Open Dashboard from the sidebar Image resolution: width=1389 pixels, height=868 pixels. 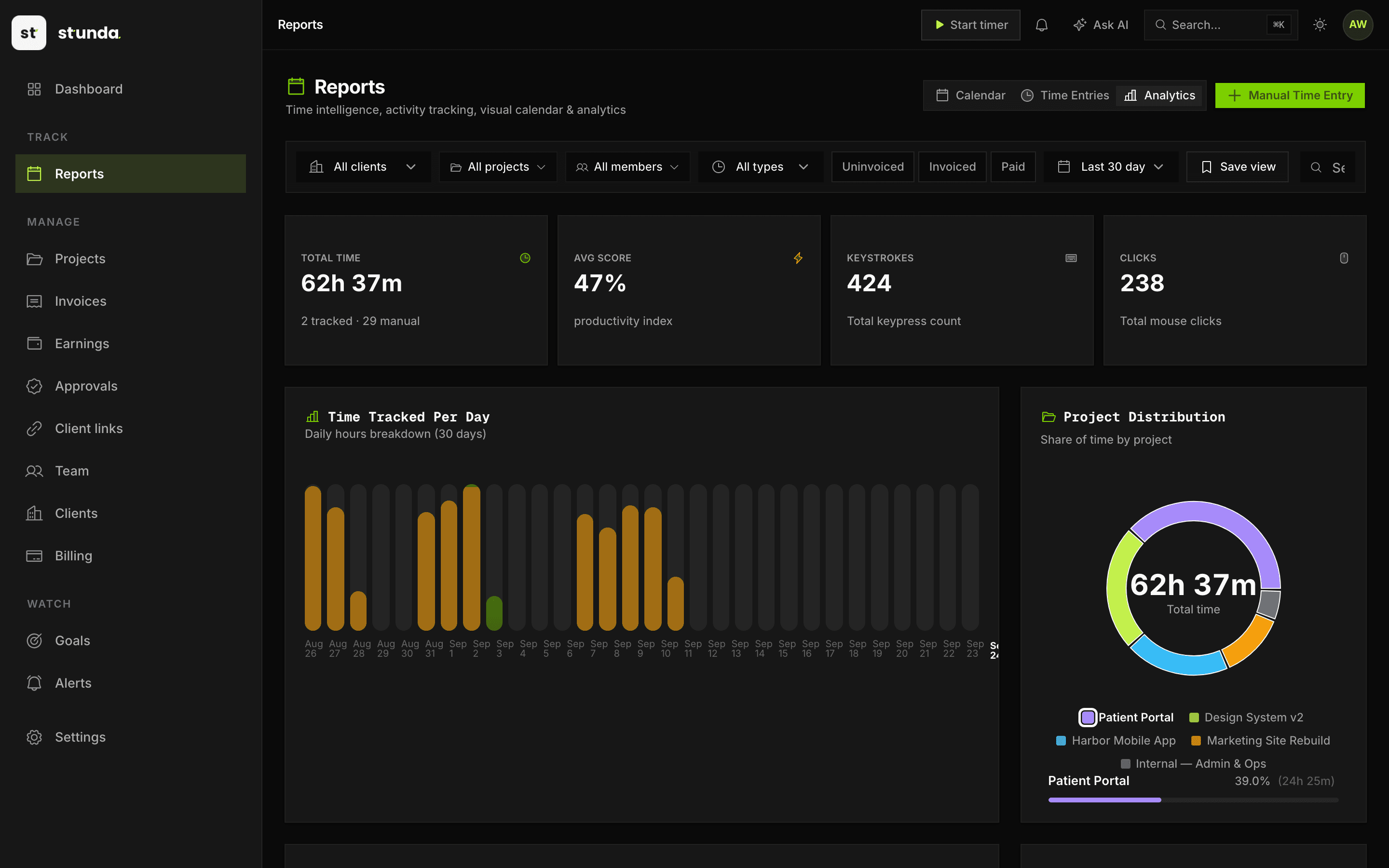pos(130,89)
